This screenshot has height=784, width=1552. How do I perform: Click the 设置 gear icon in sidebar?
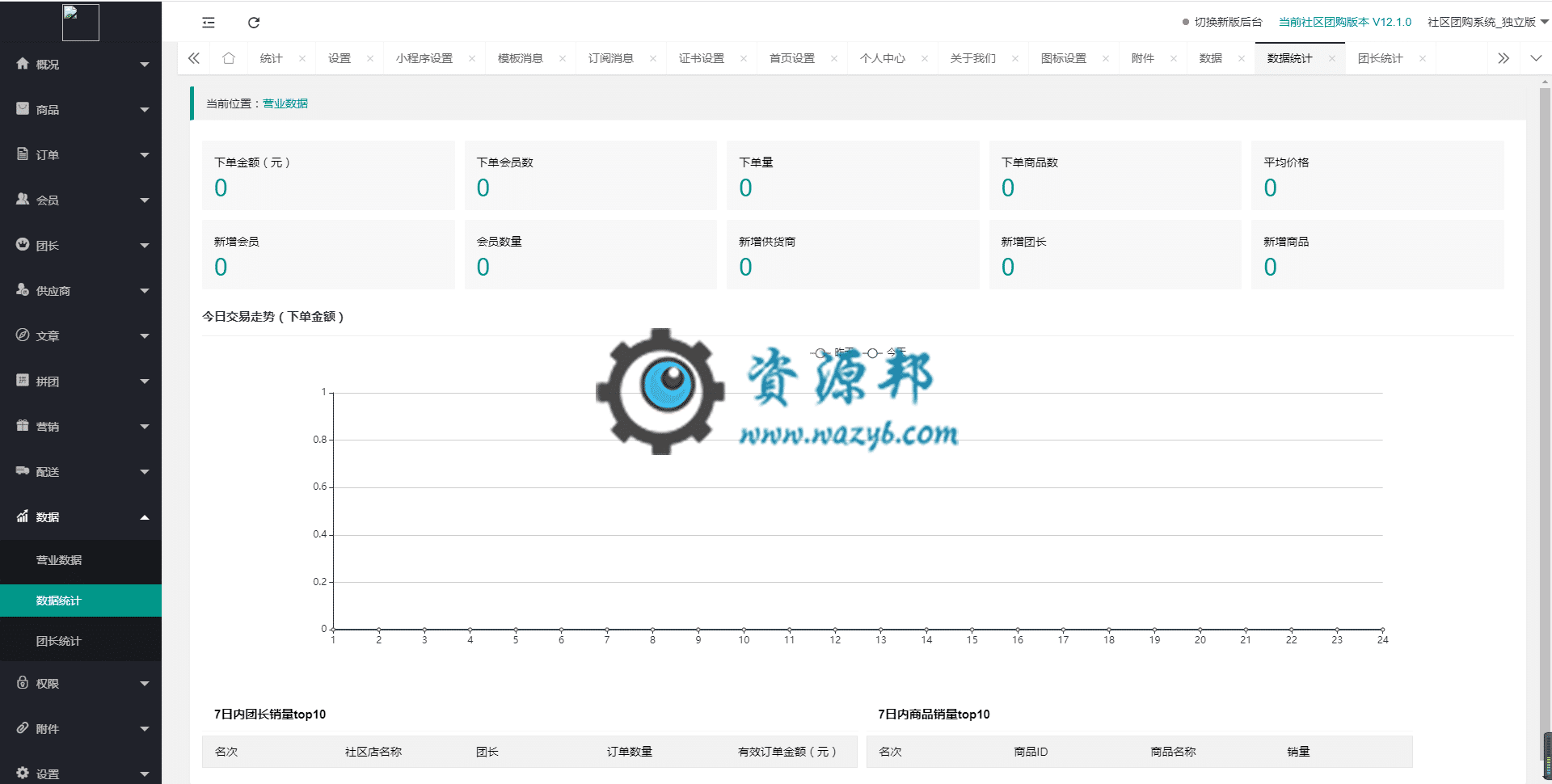point(23,773)
